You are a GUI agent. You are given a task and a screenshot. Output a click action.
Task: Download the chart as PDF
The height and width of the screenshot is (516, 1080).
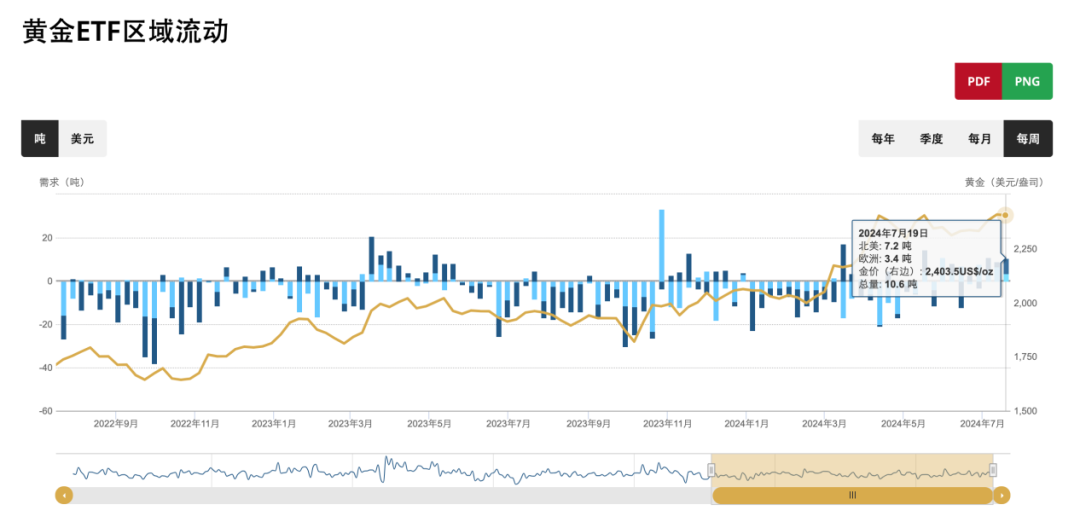979,81
